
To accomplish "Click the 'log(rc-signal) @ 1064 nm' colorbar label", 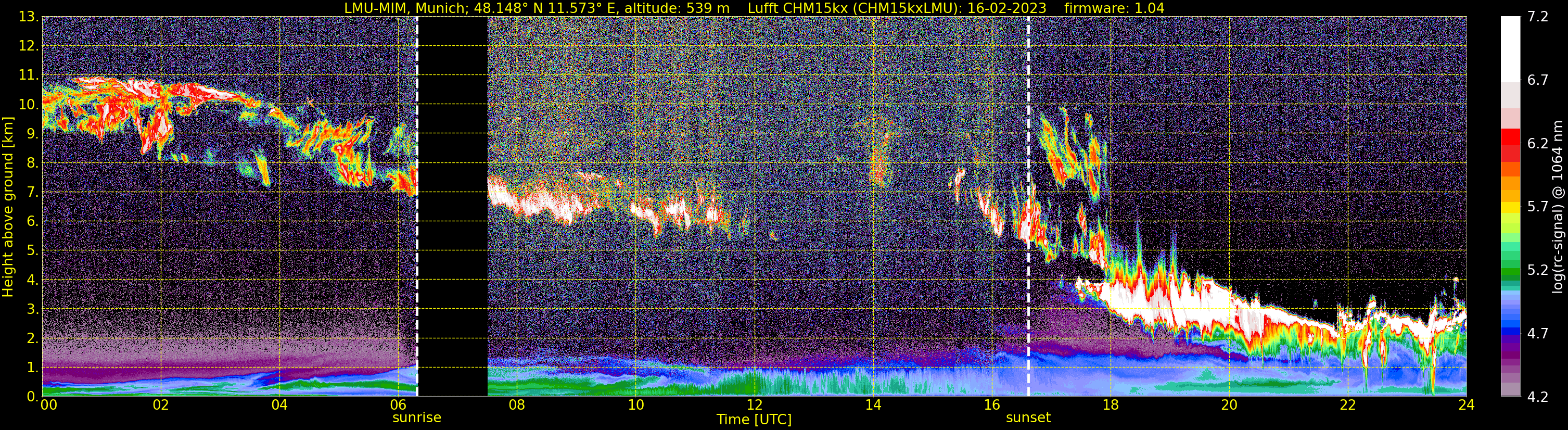I will [x=1557, y=207].
